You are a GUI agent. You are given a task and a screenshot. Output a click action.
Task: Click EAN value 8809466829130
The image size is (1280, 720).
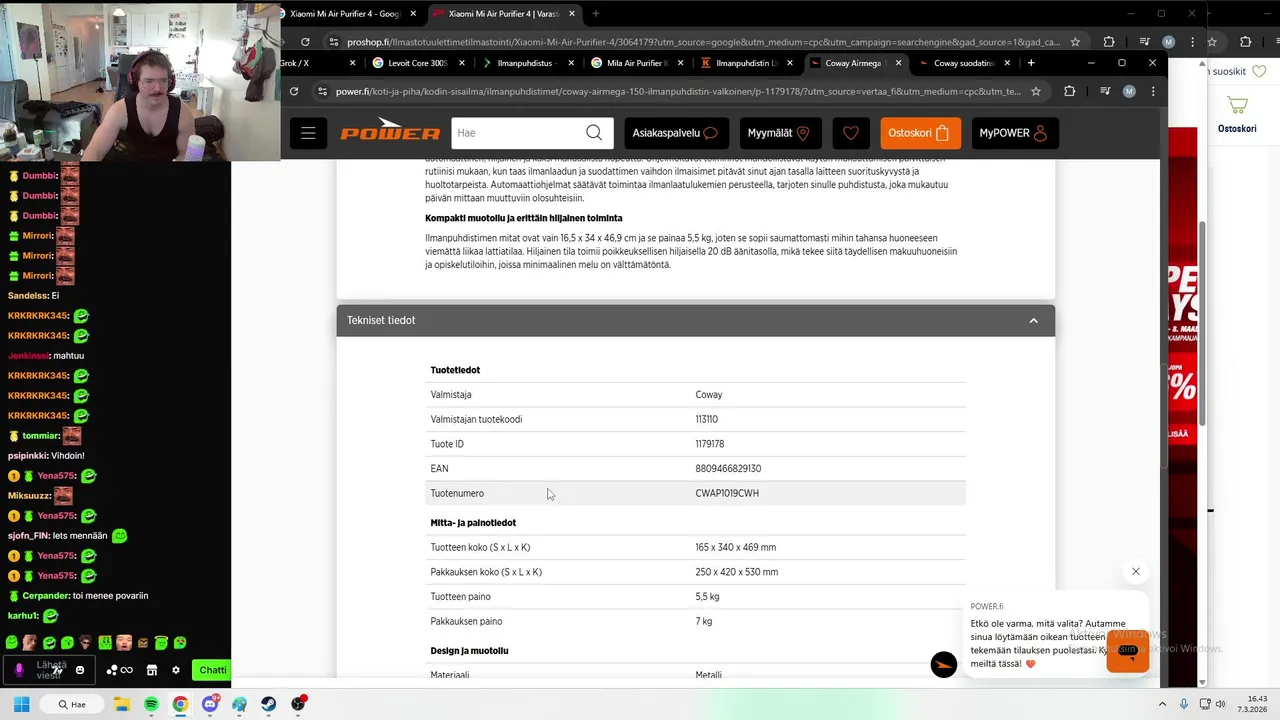728,468
